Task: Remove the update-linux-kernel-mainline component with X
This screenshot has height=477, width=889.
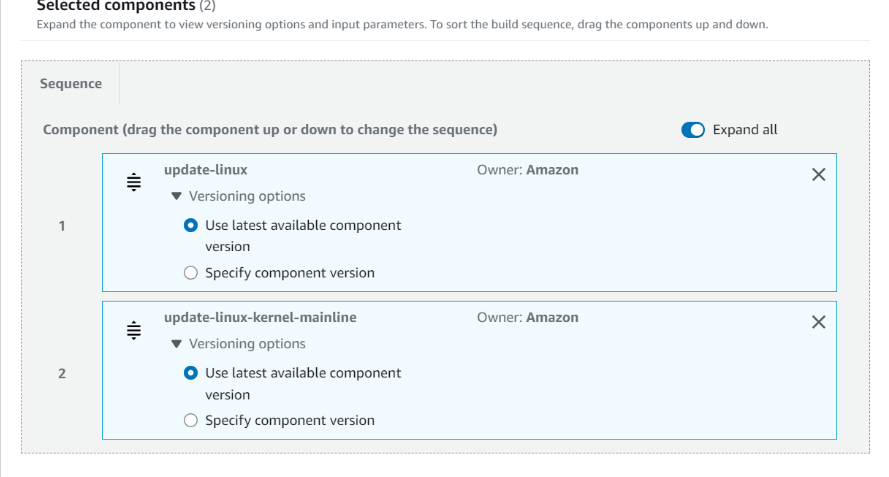Action: pos(818,322)
